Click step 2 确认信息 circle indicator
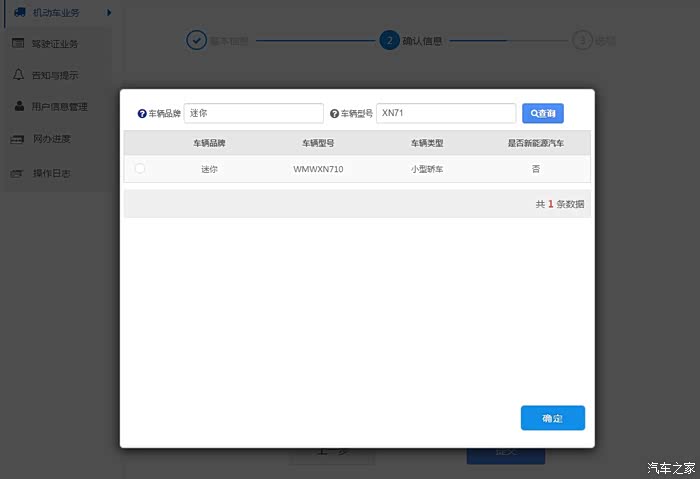The width and height of the screenshot is (700, 479). pos(389,41)
